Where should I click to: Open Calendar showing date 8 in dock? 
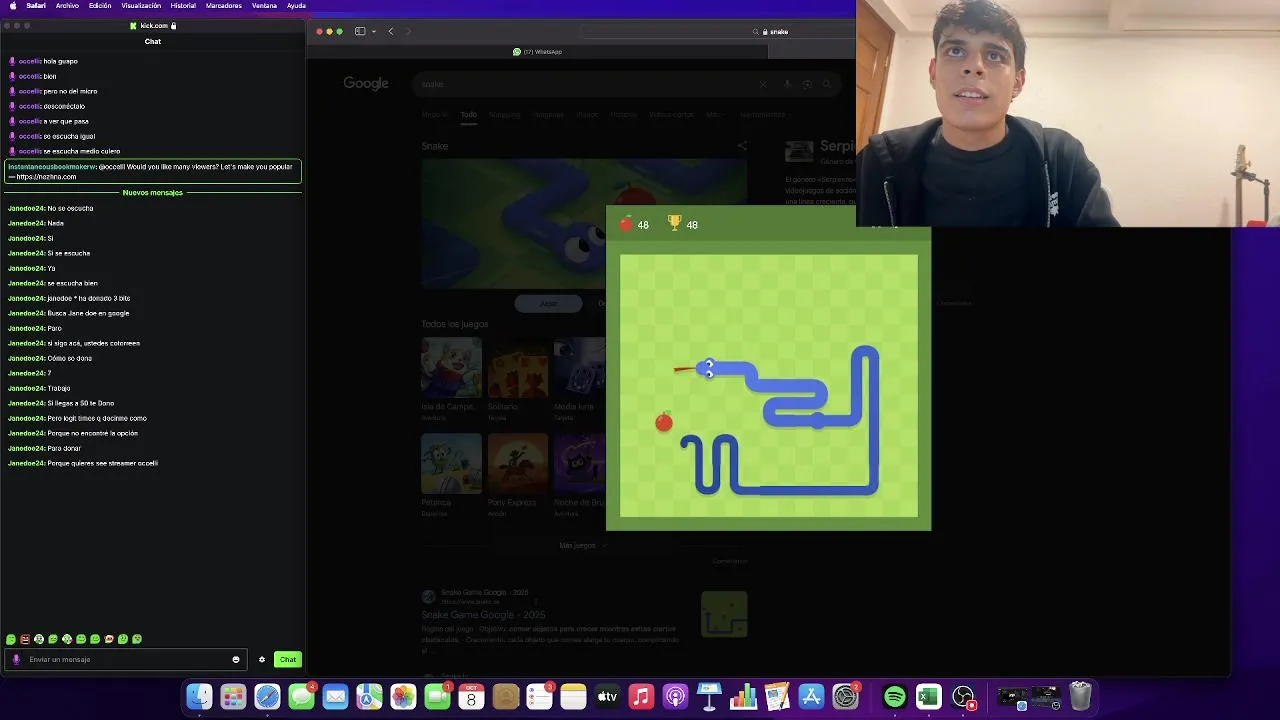click(471, 696)
